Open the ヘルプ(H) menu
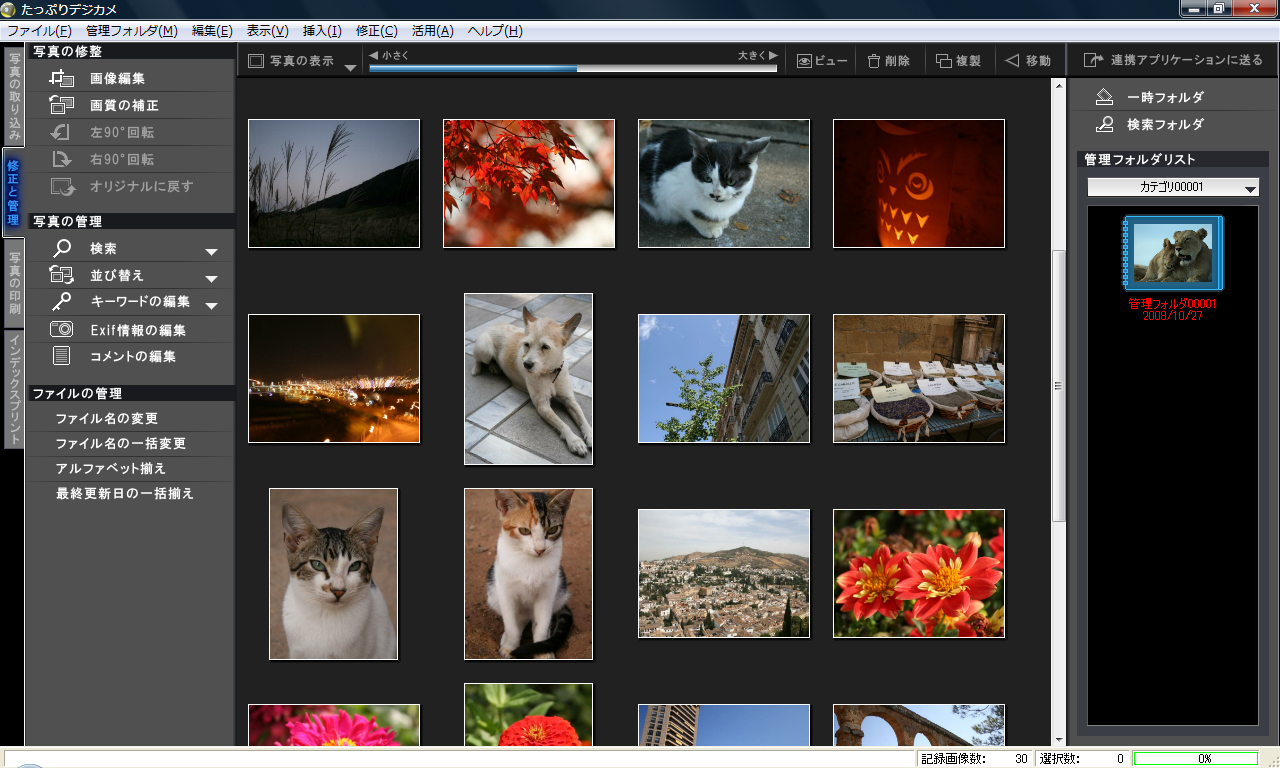The width and height of the screenshot is (1280, 768). coord(495,31)
